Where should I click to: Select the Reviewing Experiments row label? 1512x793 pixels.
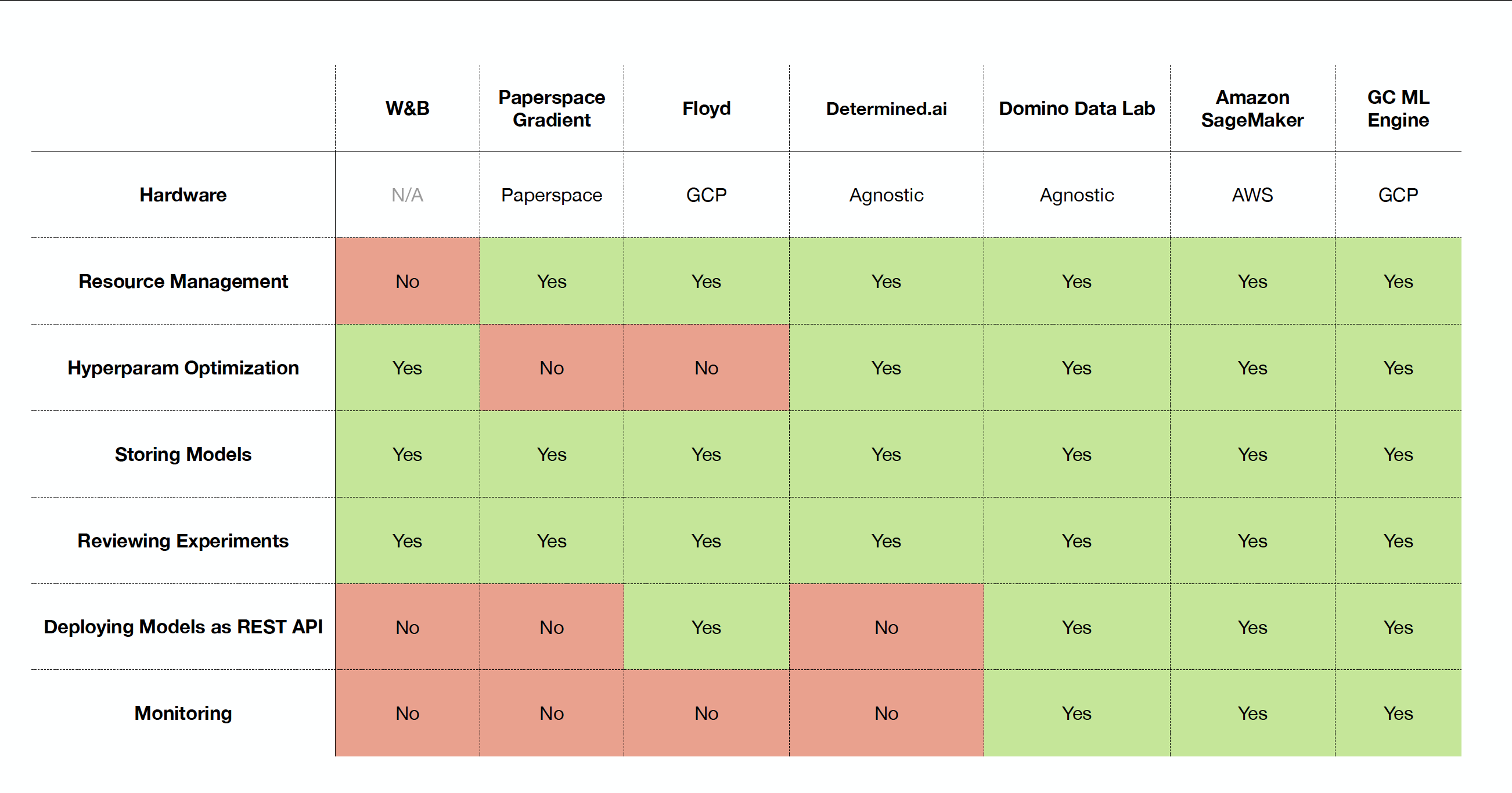(183, 540)
